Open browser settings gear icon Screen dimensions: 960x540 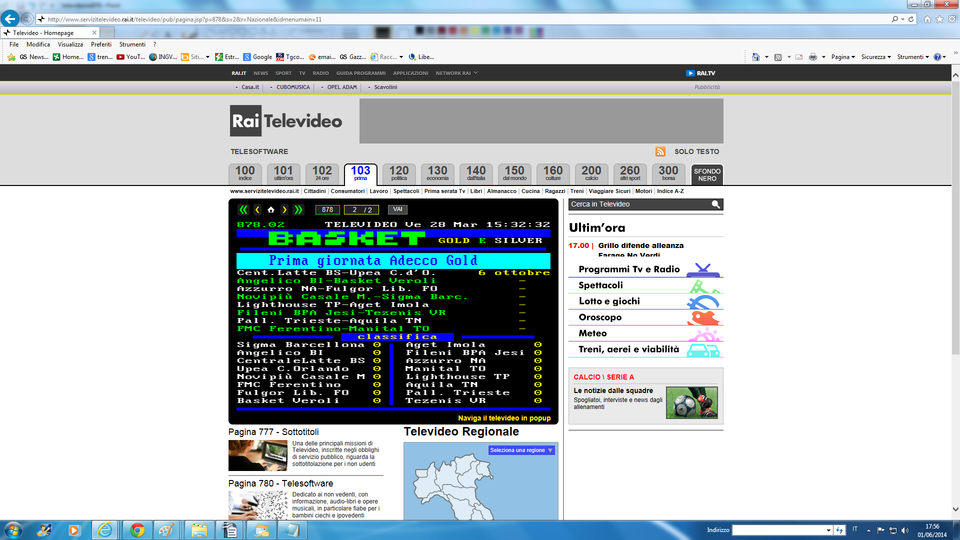click(x=952, y=19)
